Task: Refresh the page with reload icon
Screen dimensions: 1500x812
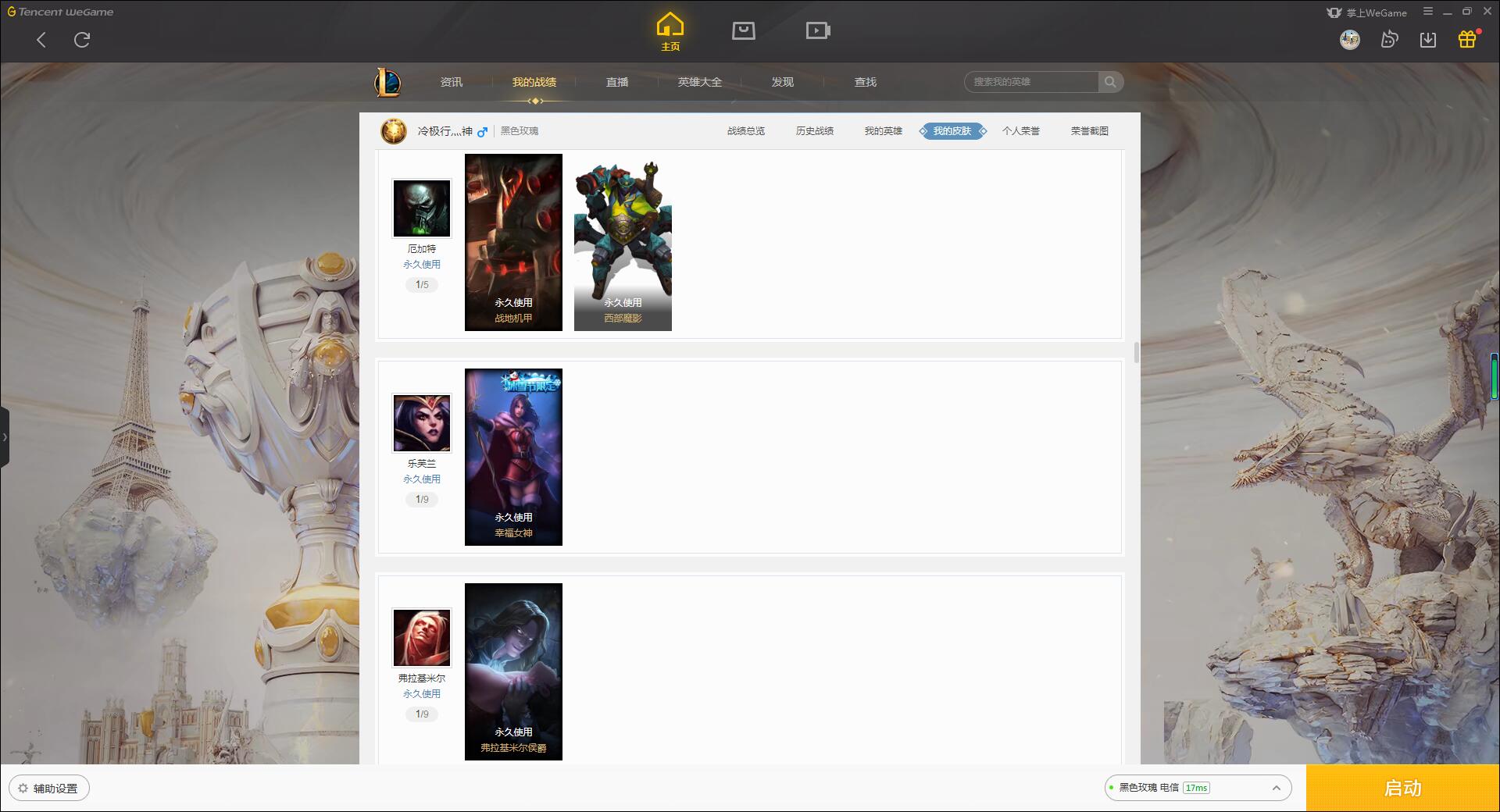Action: 82,40
